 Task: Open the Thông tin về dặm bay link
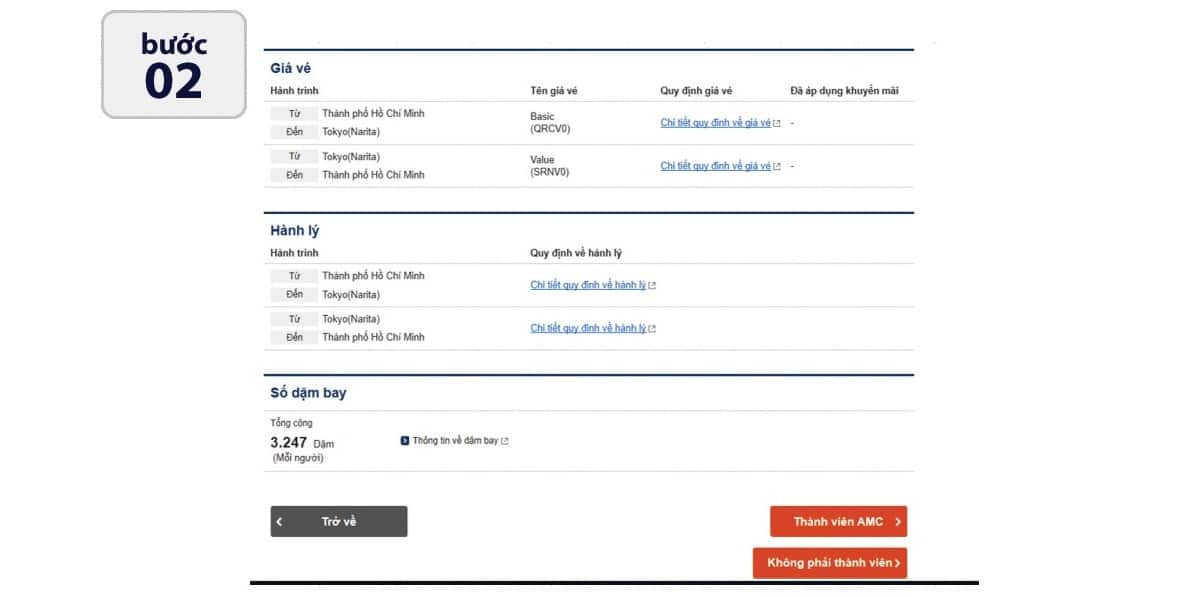pos(455,441)
